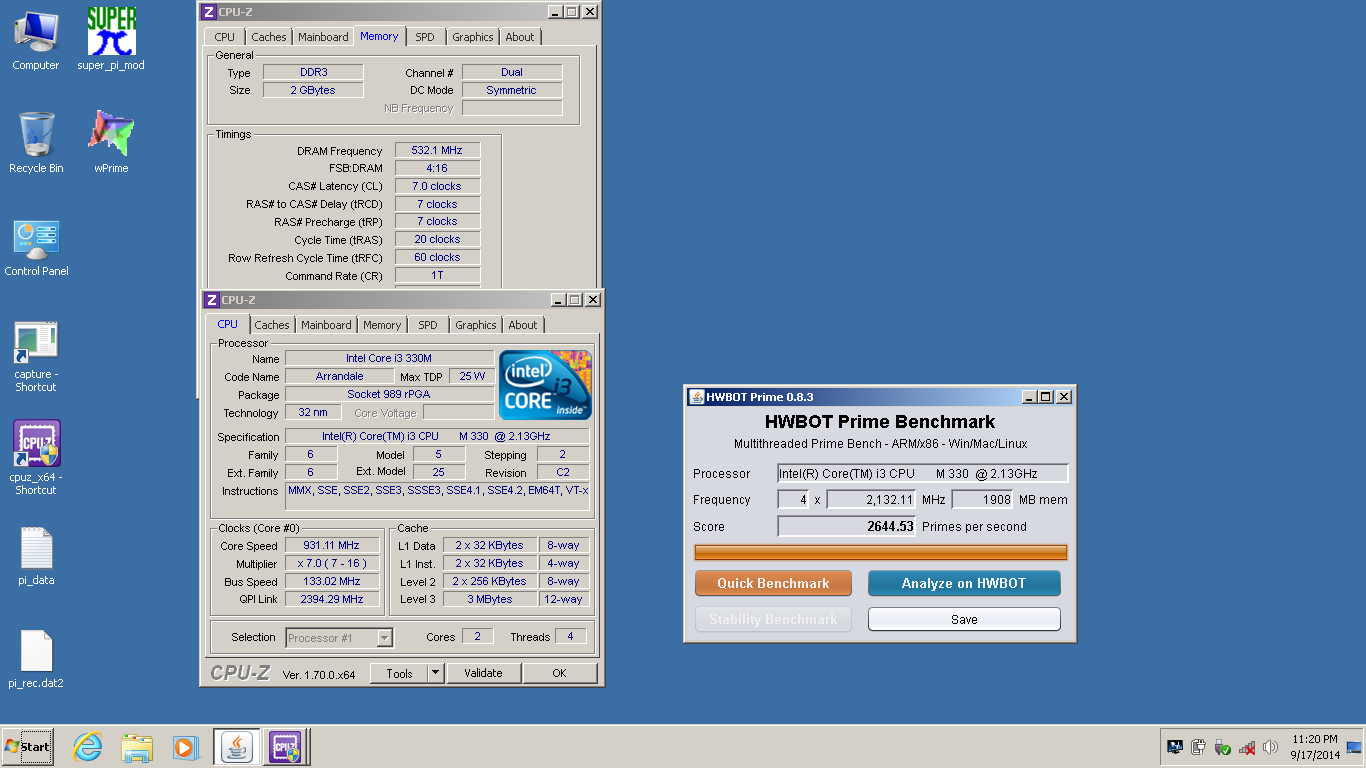Switch to the Graphics tab in front CPU-Z window

pos(476,325)
